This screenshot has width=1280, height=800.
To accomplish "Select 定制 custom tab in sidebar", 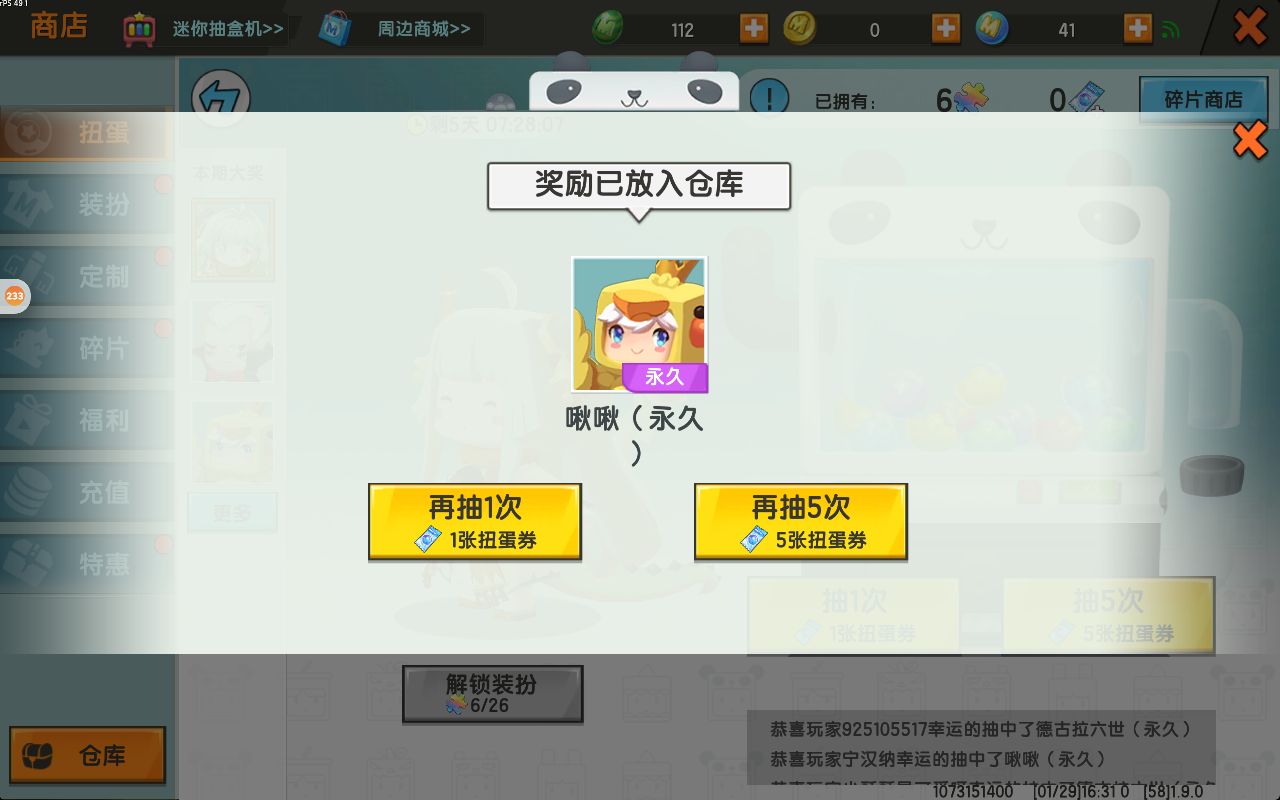I will (x=86, y=277).
